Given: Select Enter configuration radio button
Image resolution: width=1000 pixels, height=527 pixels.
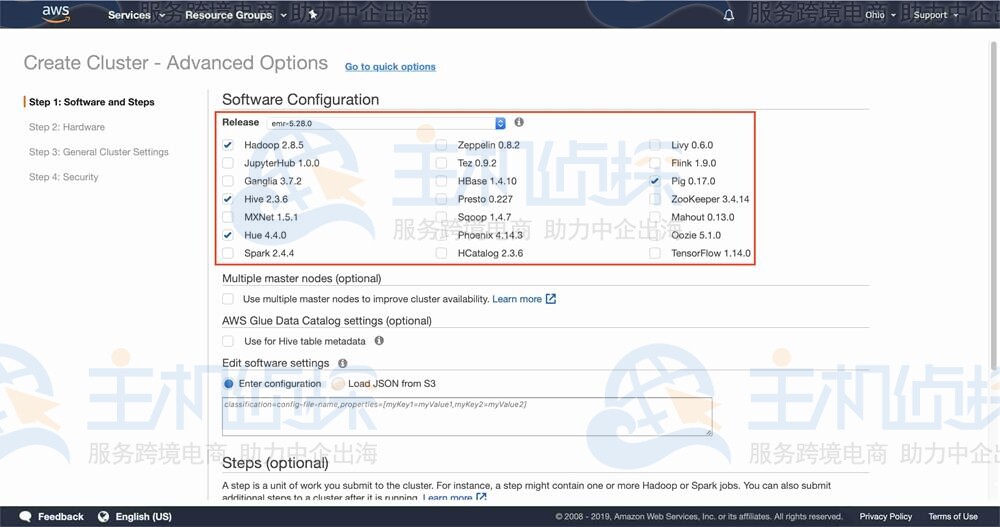Looking at the screenshot, I should [228, 383].
